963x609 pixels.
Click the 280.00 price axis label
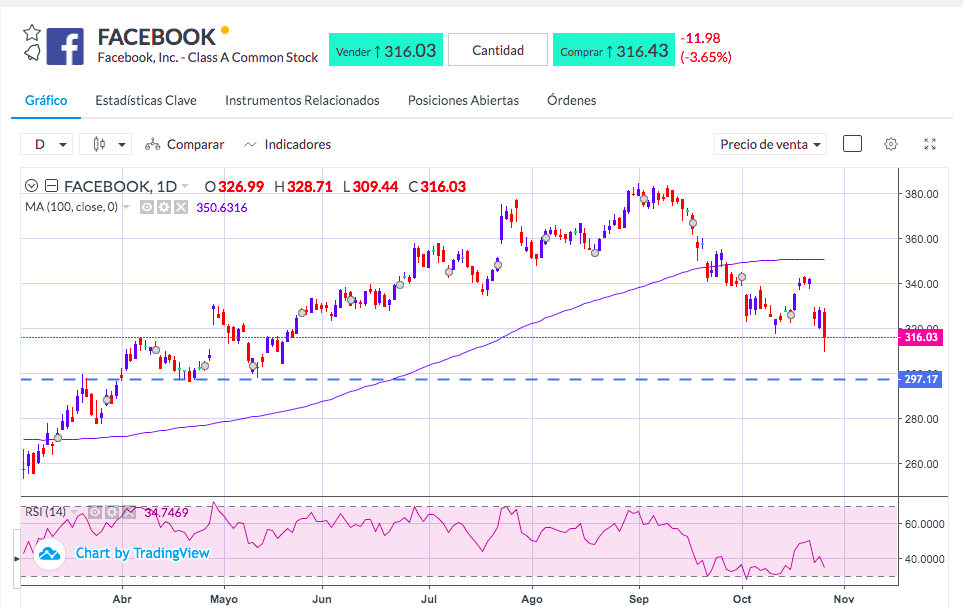921,419
